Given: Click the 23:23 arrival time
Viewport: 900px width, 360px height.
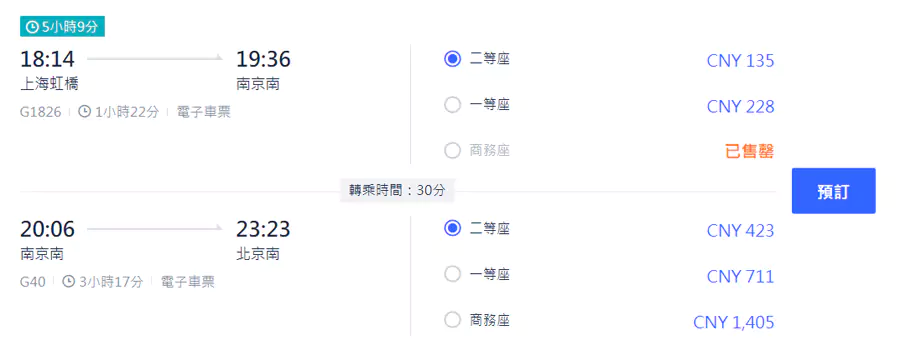Looking at the screenshot, I should point(263,230).
